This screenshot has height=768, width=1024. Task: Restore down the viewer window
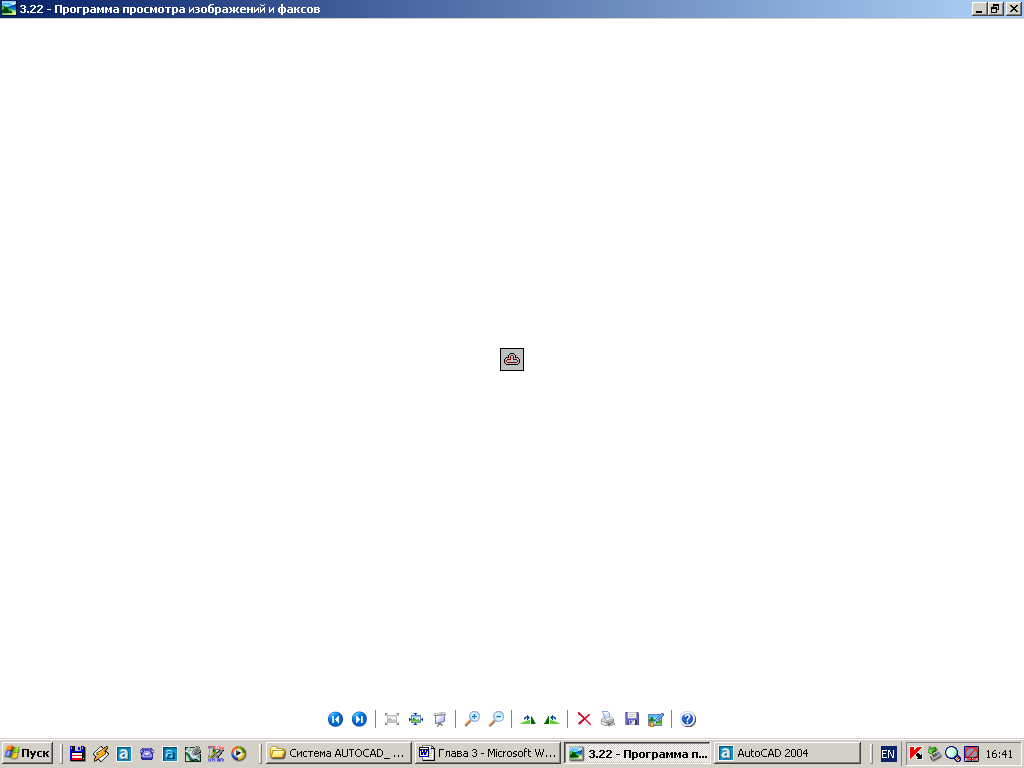[x=995, y=8]
